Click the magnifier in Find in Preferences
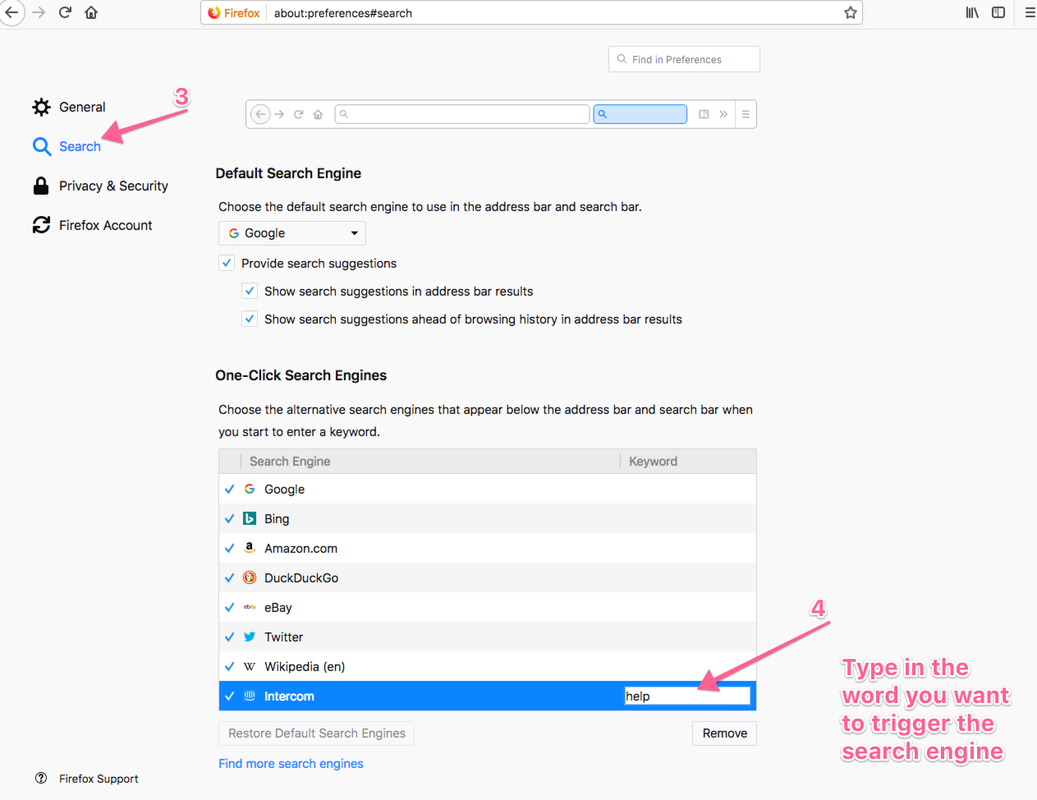Image resolution: width=1037 pixels, height=800 pixels. (x=622, y=59)
